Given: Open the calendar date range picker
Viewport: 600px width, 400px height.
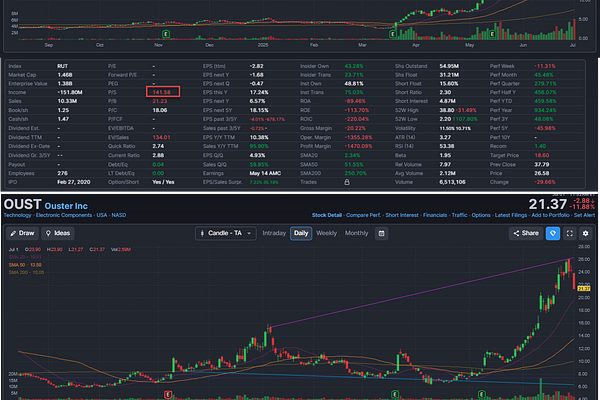Looking at the screenshot, I should [382, 233].
